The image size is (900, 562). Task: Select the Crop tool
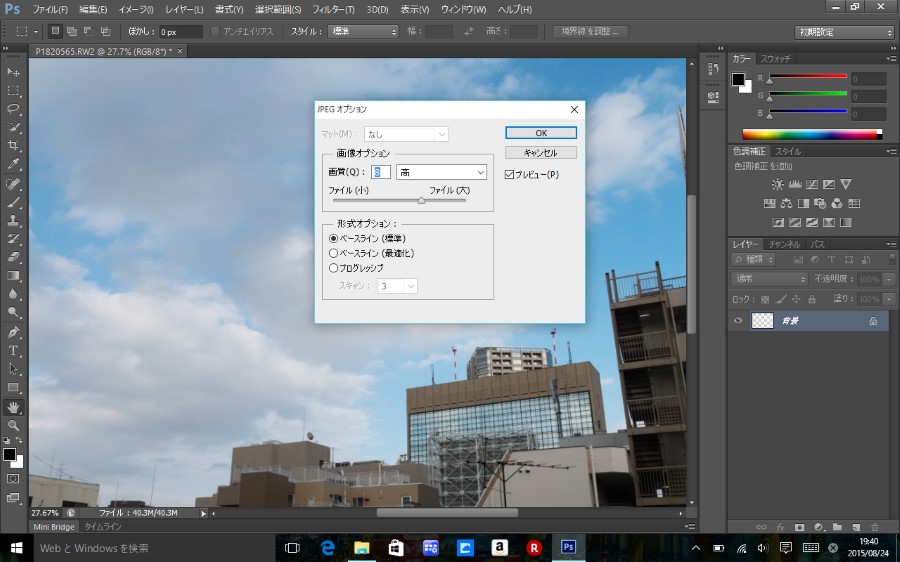pyautogui.click(x=14, y=146)
